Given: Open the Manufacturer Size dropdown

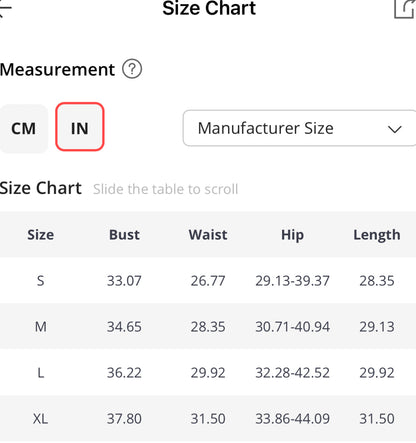Looking at the screenshot, I should tap(299, 128).
